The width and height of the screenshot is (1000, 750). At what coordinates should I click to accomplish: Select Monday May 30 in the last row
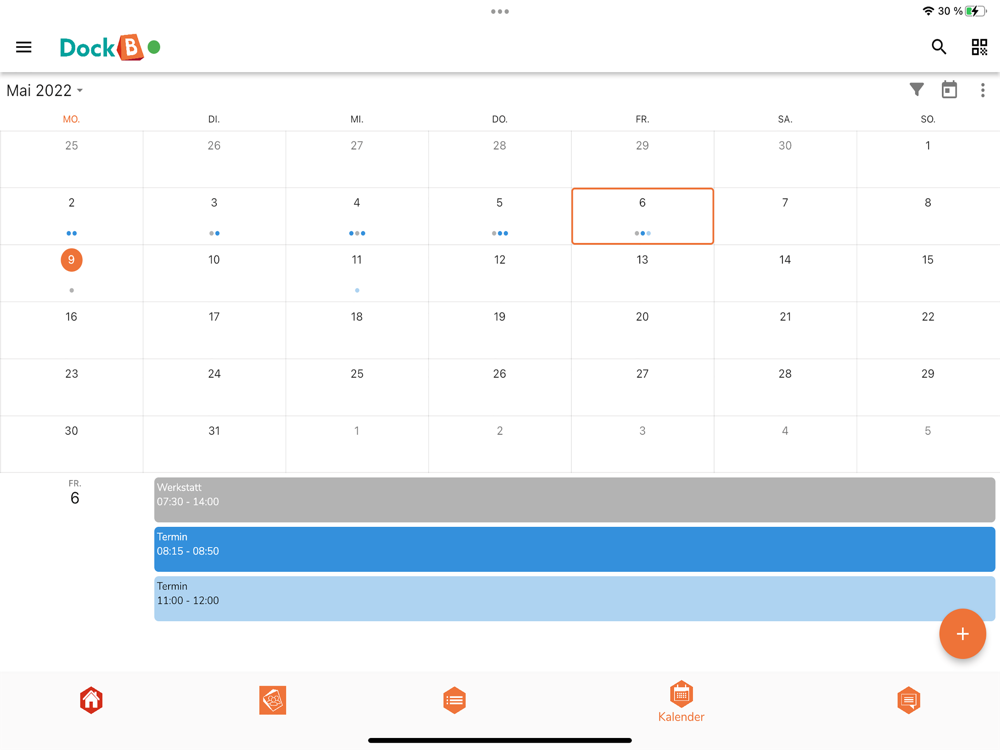[71, 444]
